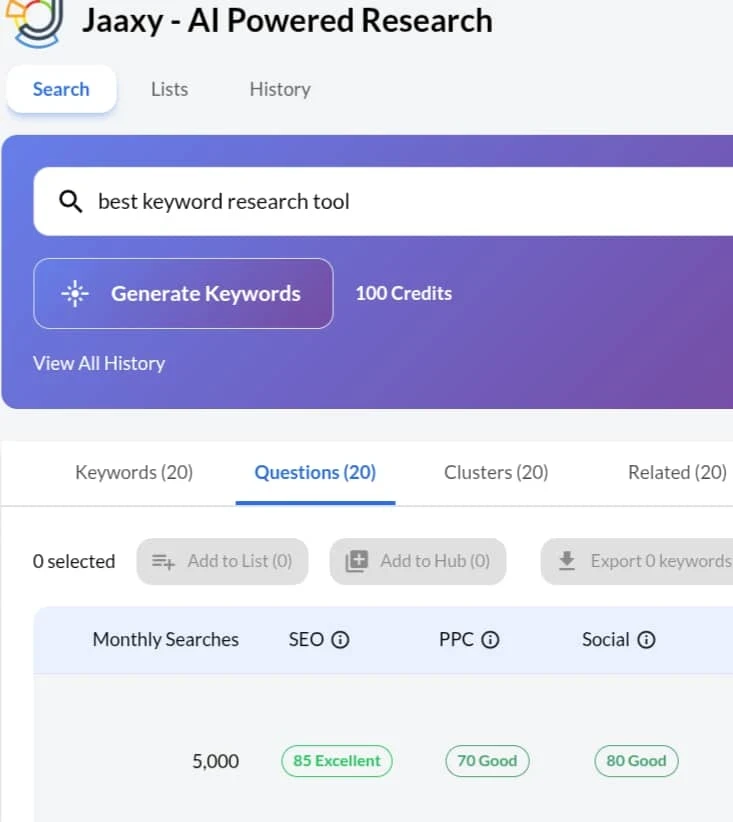This screenshot has width=733, height=822.
Task: Open the View All History link
Action: tap(99, 363)
